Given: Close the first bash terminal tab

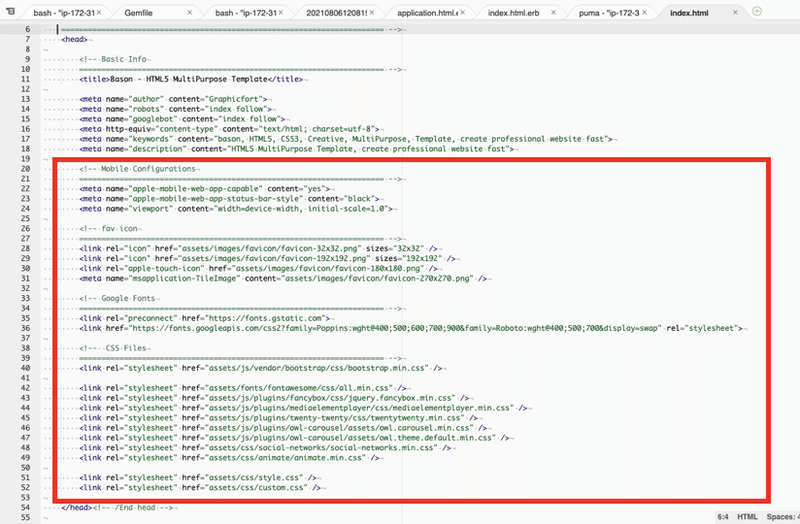Looking at the screenshot, I should pyautogui.click(x=99, y=12).
